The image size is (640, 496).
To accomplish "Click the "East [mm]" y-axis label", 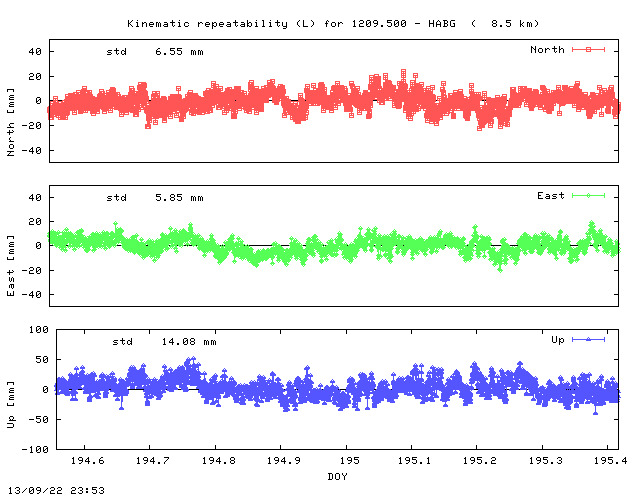I will point(11,266).
